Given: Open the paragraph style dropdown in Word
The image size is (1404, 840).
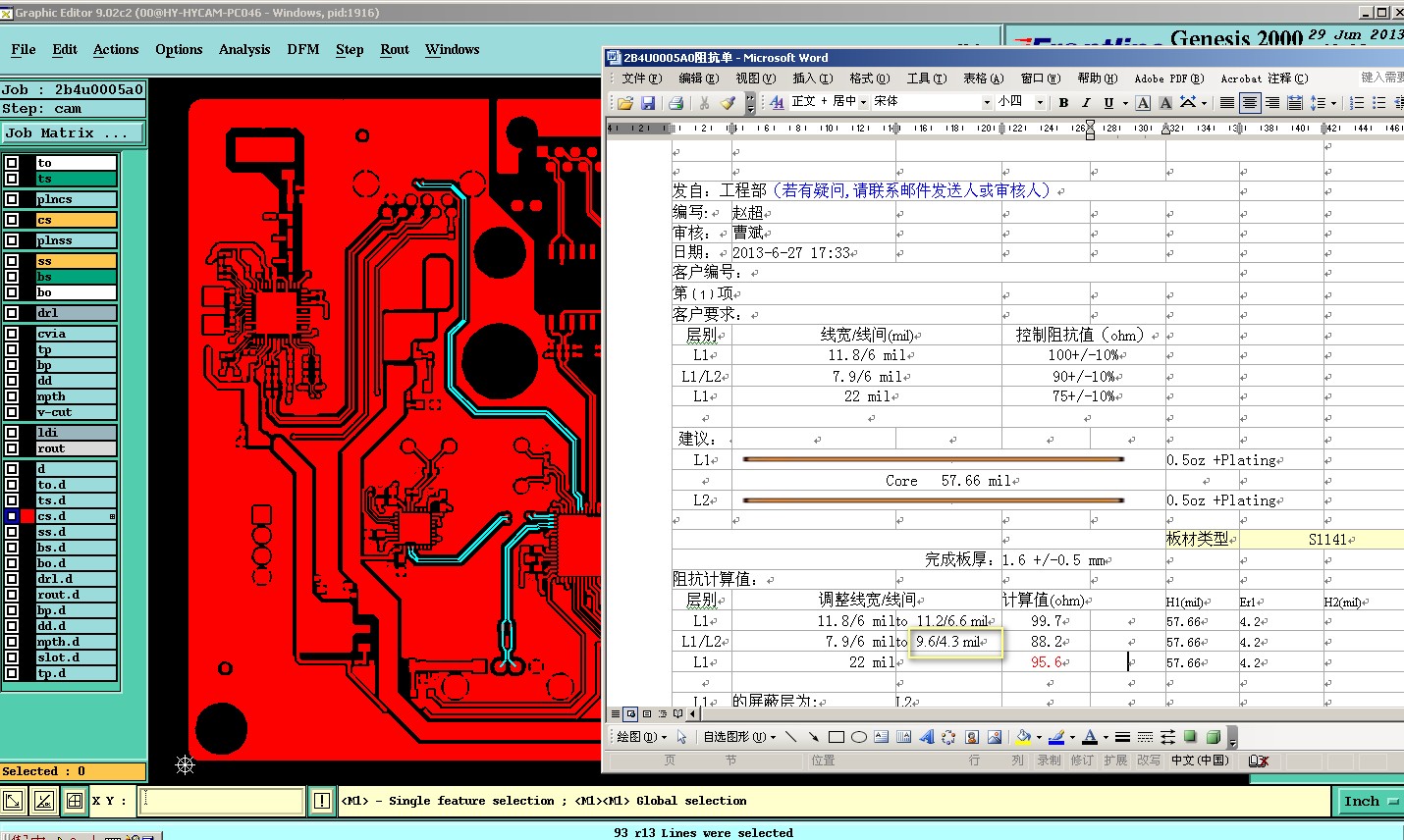Looking at the screenshot, I should tap(863, 102).
